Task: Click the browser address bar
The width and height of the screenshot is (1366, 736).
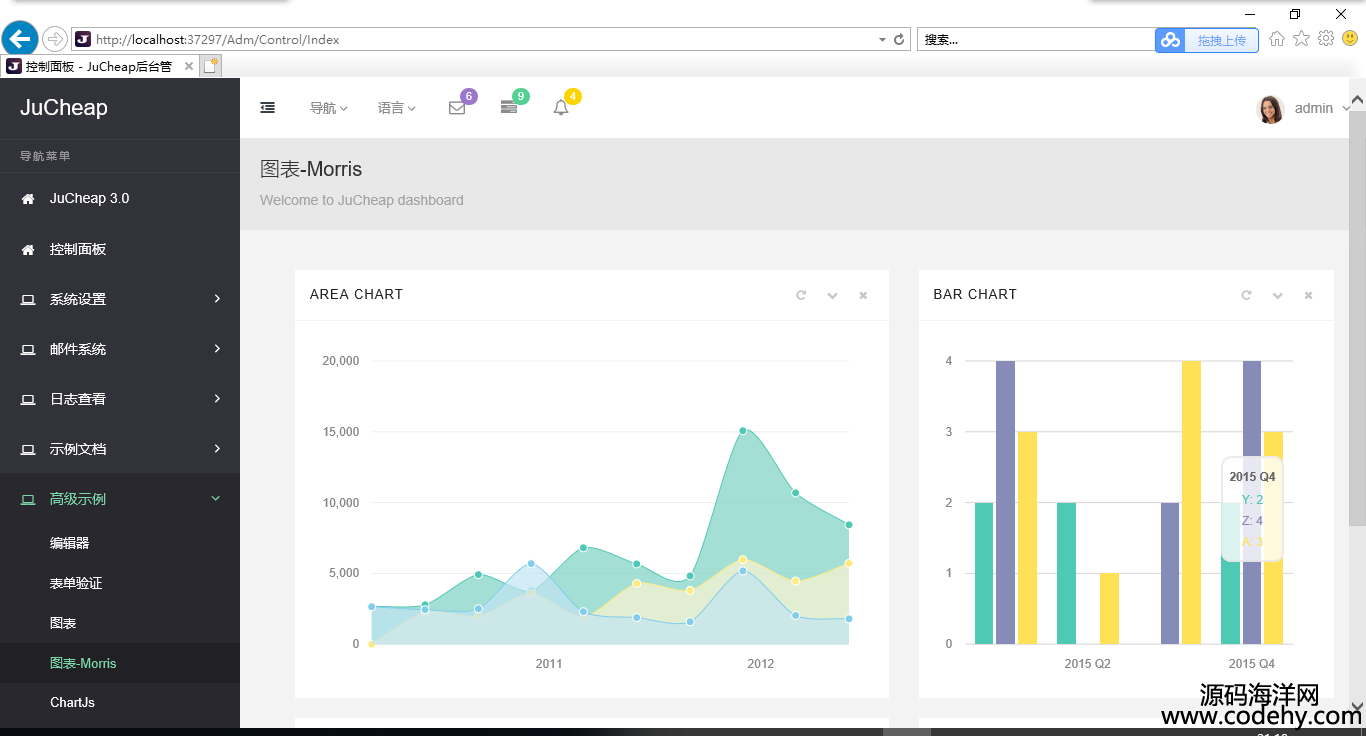Action: point(480,40)
